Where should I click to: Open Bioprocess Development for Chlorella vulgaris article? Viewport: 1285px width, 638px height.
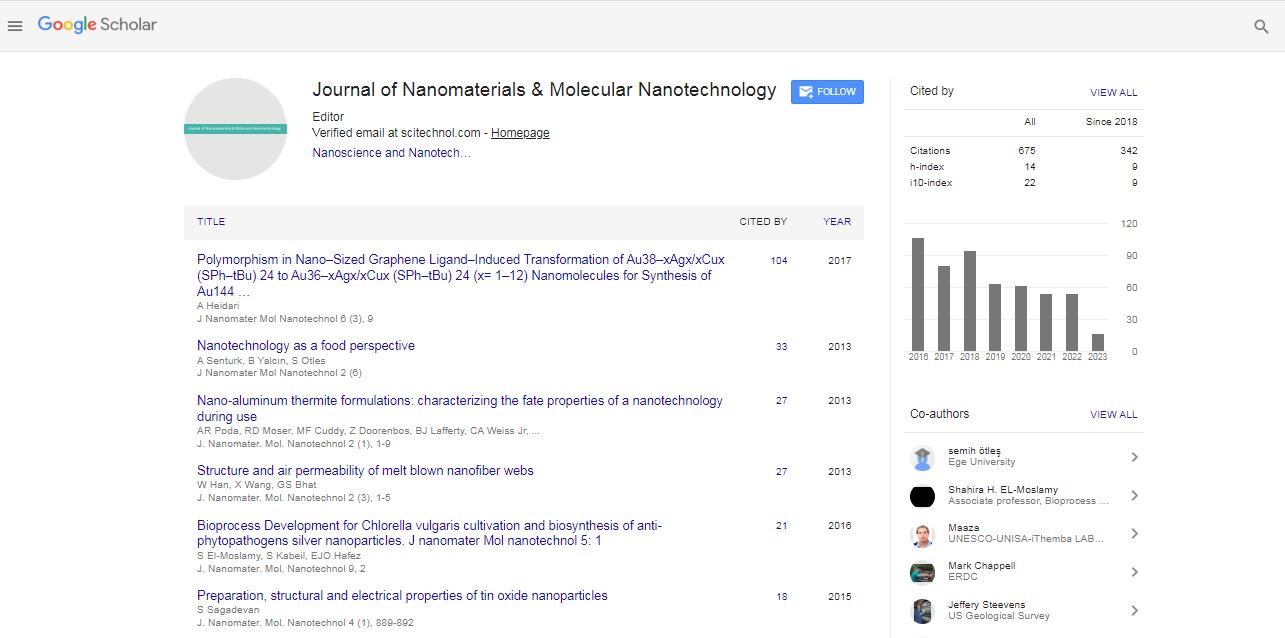point(429,533)
